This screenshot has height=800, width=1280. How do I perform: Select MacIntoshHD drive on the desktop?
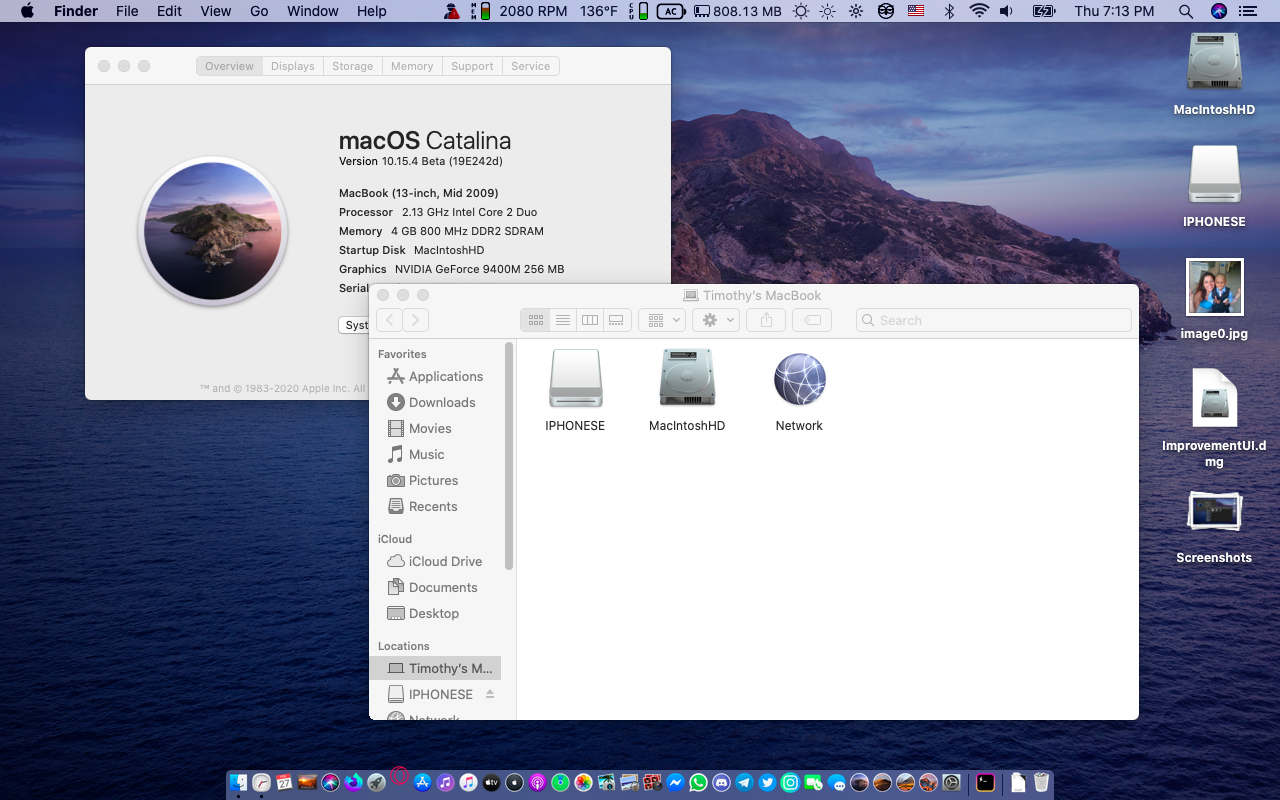pyautogui.click(x=1214, y=75)
